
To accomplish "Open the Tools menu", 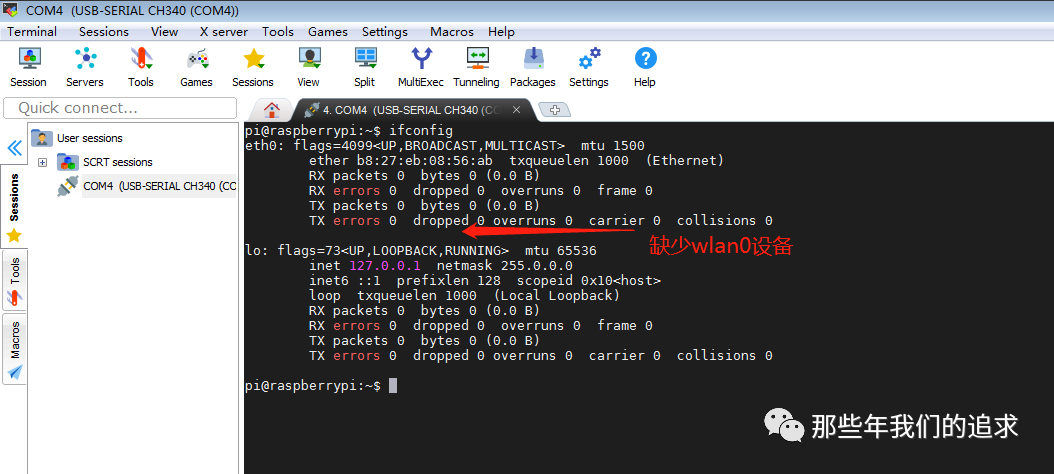I will [278, 32].
